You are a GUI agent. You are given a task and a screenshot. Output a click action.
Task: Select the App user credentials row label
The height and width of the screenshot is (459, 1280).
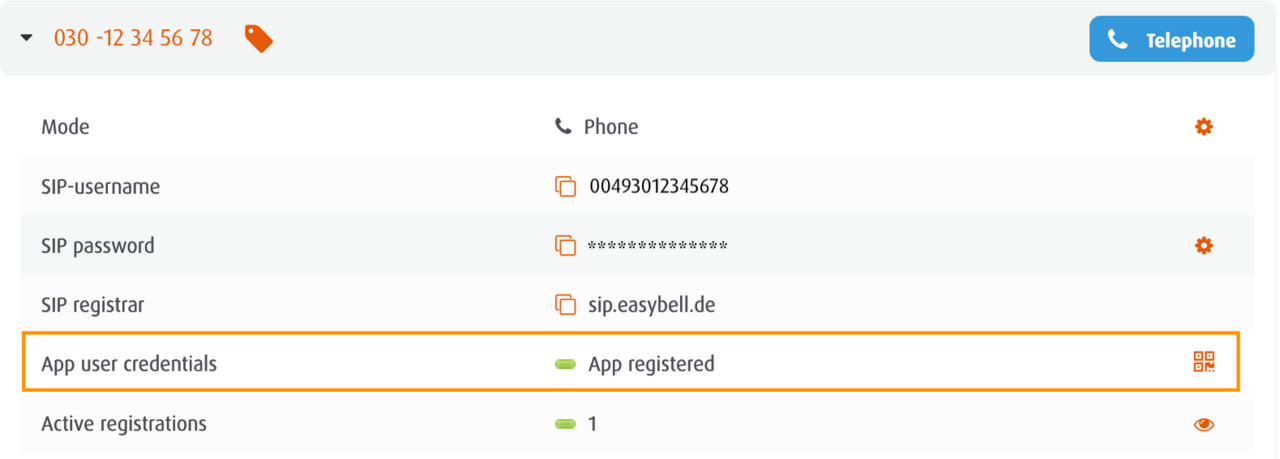(129, 363)
